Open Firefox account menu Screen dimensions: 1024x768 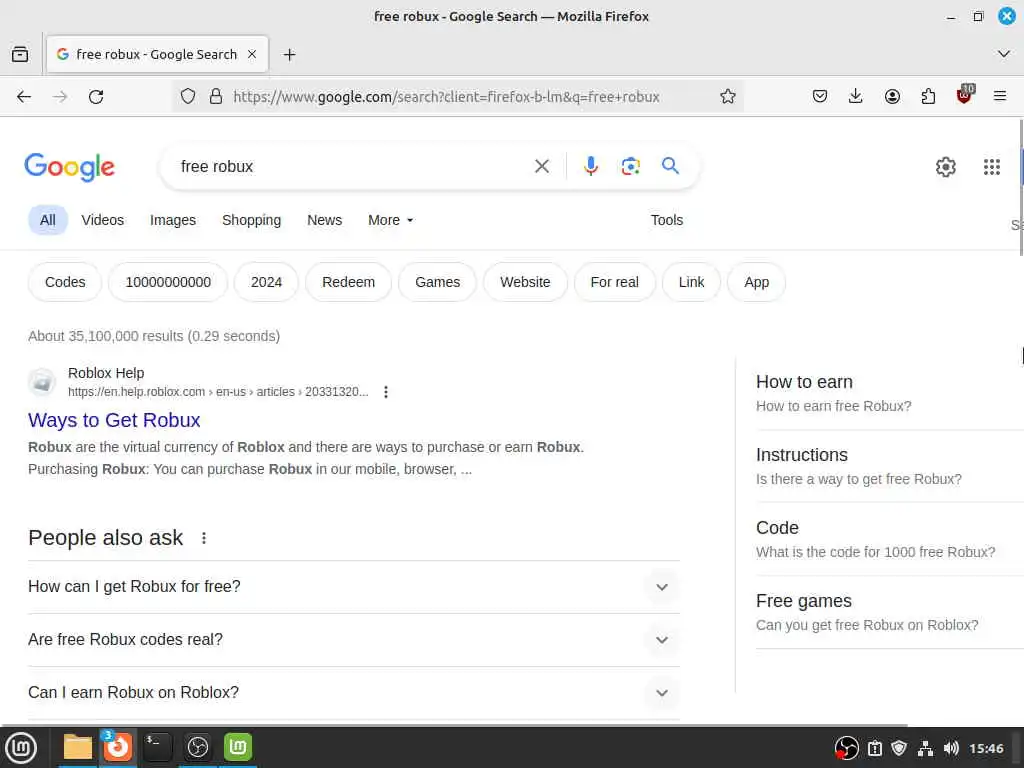892,97
